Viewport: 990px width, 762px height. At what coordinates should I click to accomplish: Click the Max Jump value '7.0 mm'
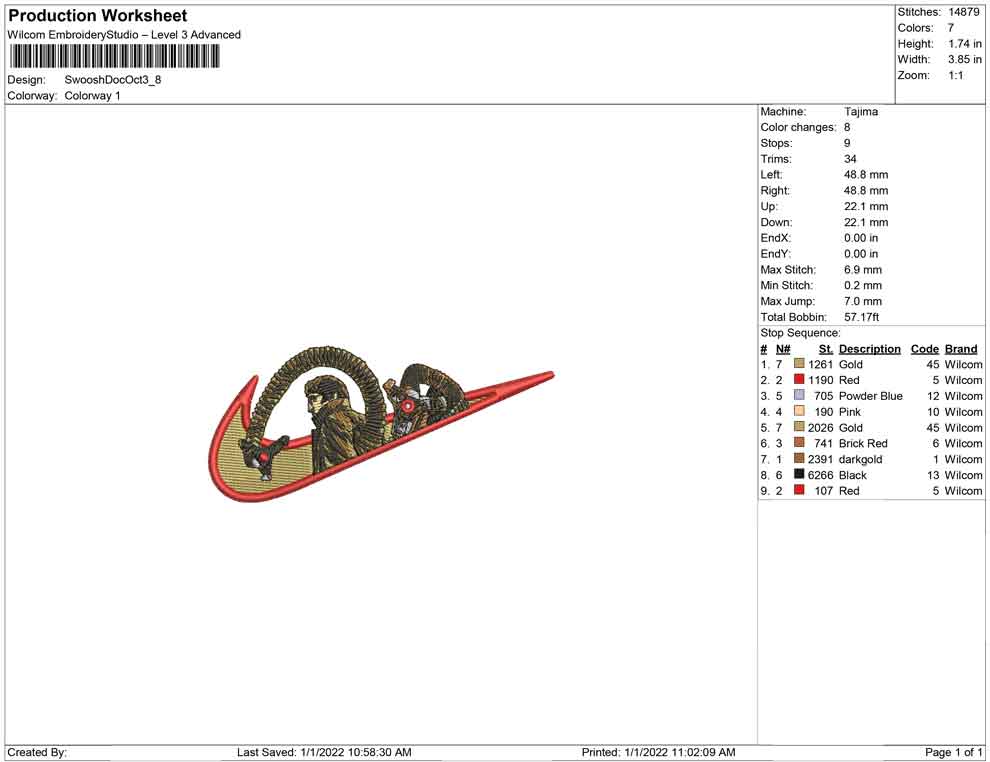pos(863,301)
